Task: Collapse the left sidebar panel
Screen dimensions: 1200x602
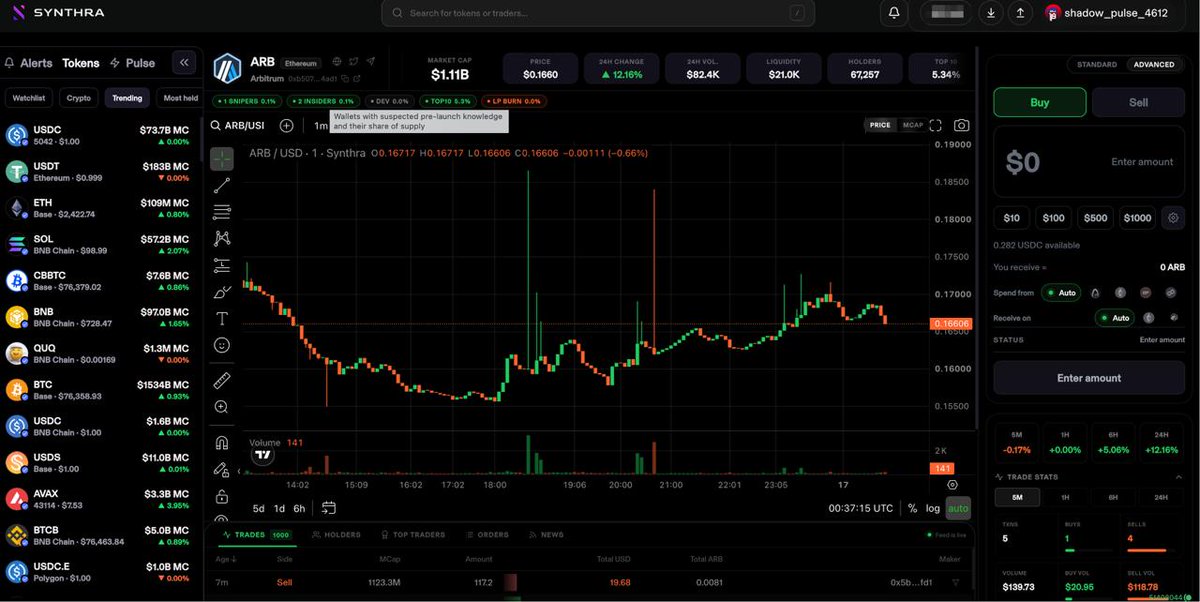Action: [184, 62]
